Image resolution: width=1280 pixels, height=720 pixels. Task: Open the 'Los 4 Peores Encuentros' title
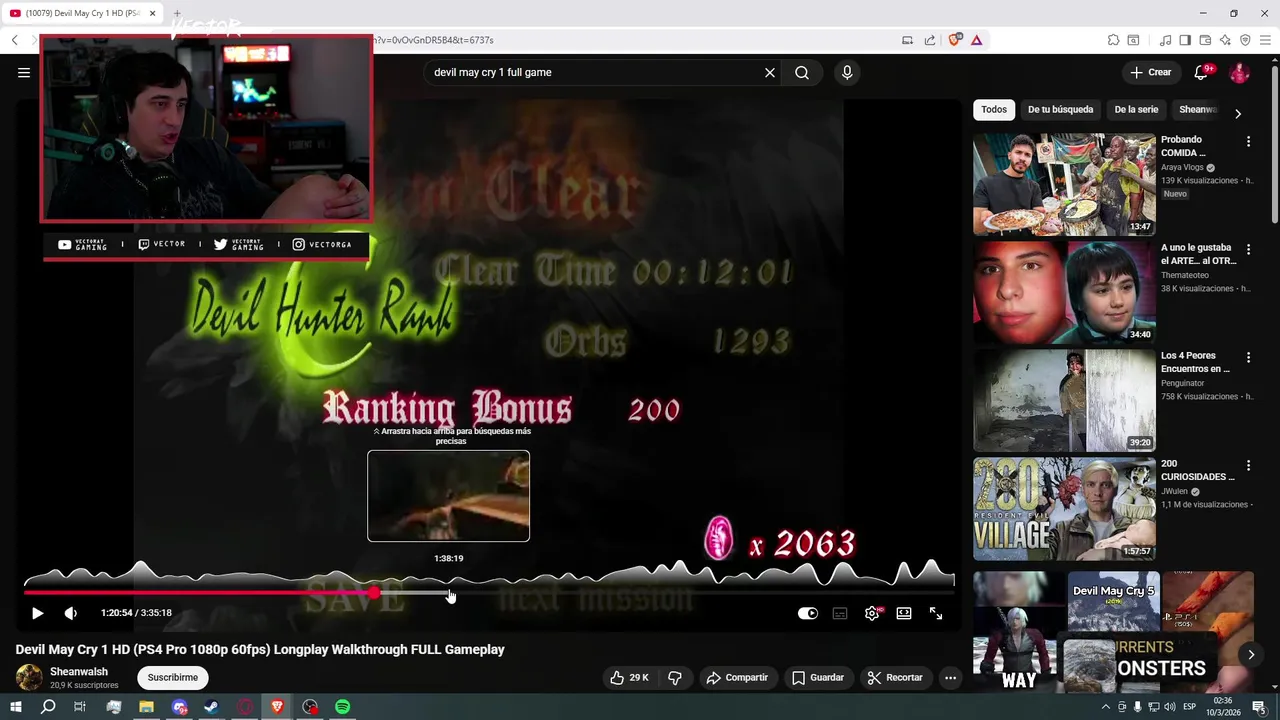coord(1195,362)
